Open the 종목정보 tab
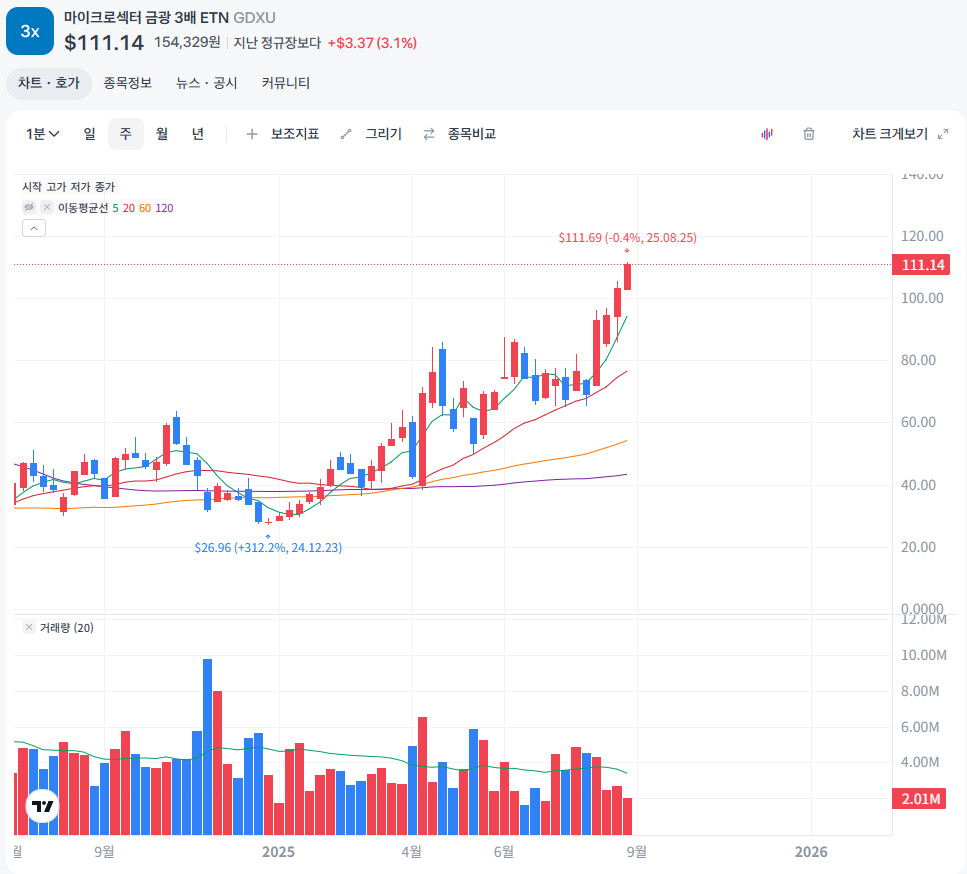 tap(127, 83)
